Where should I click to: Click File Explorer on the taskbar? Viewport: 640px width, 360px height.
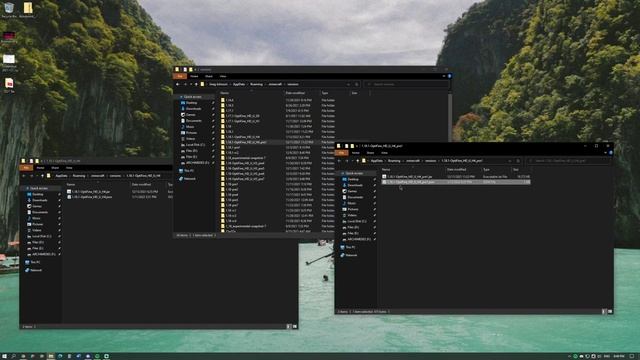pos(51,356)
